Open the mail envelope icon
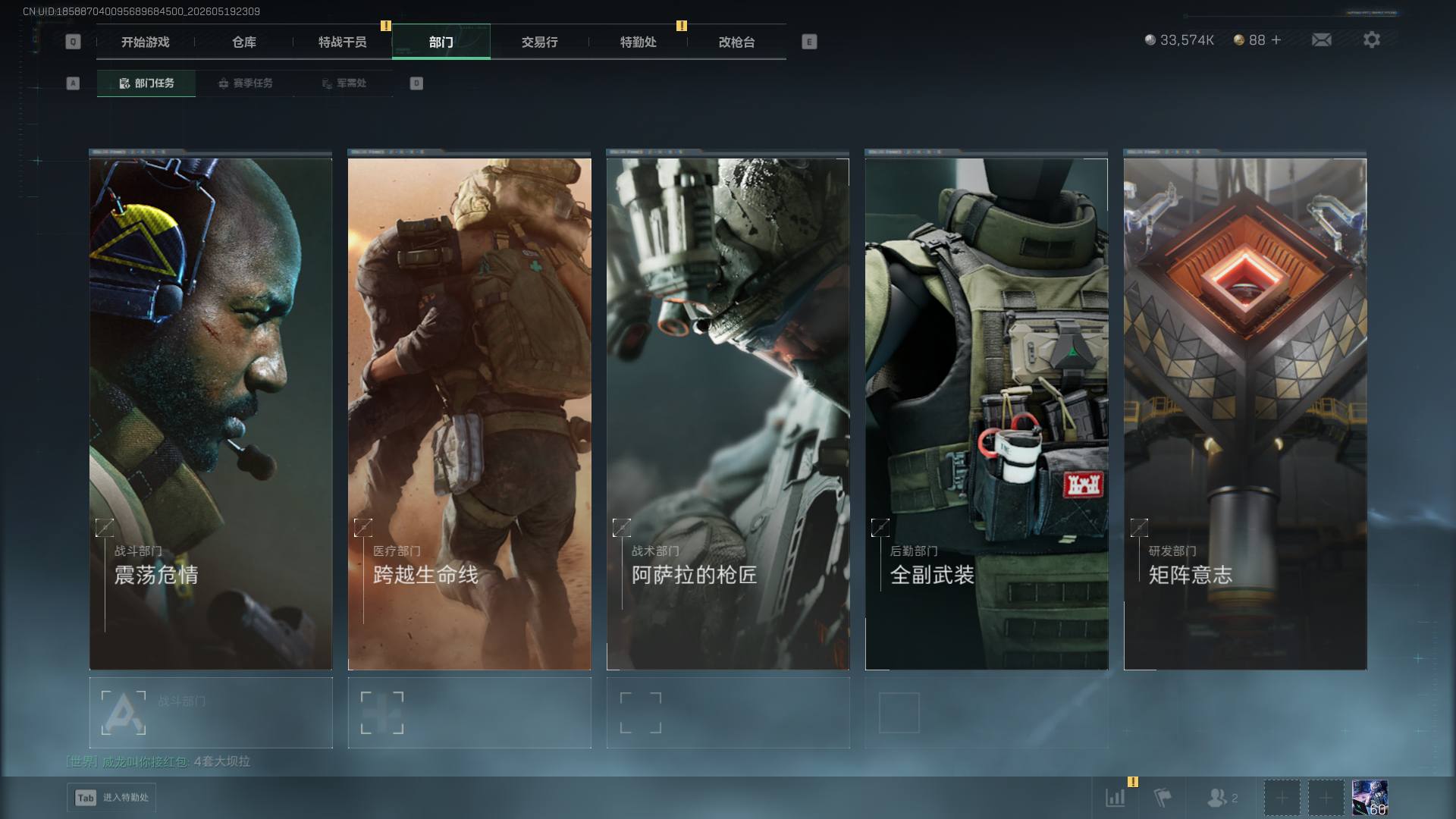 click(1322, 39)
